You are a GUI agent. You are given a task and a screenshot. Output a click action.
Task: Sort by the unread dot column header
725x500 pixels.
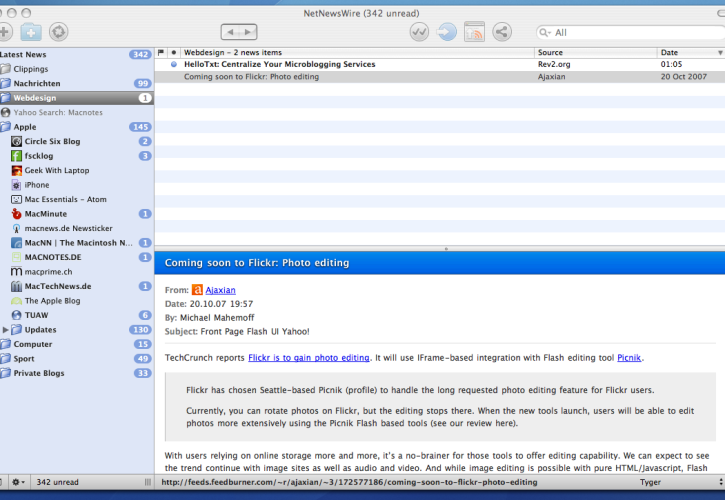173,52
